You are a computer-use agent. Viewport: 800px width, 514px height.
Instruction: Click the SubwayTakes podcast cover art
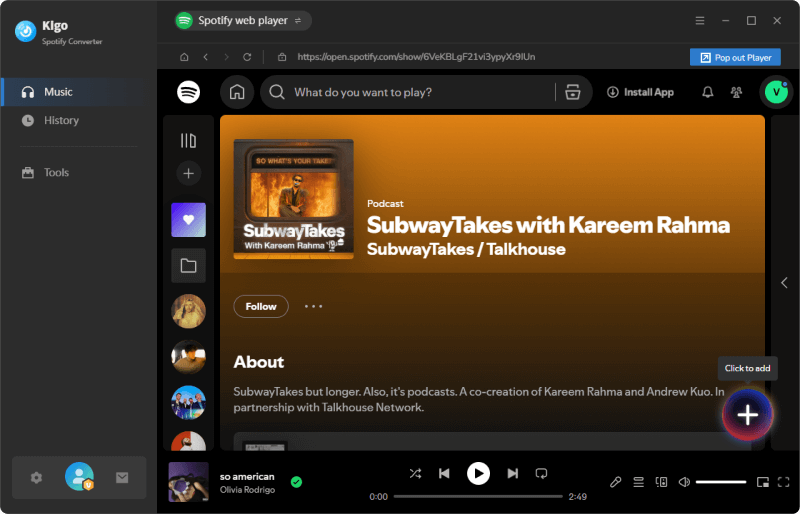(293, 199)
